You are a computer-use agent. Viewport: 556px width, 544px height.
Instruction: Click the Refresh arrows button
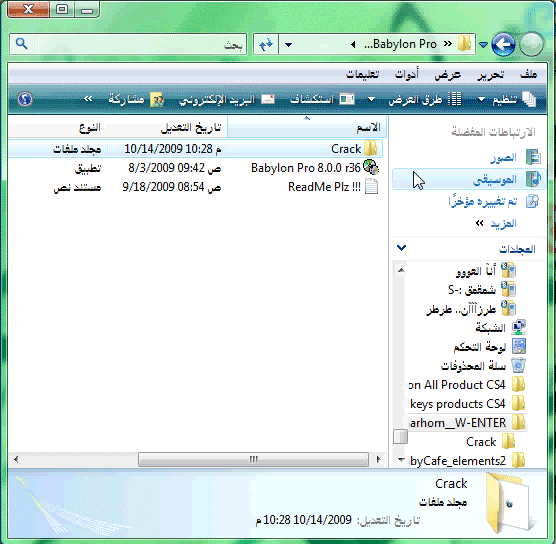266,45
